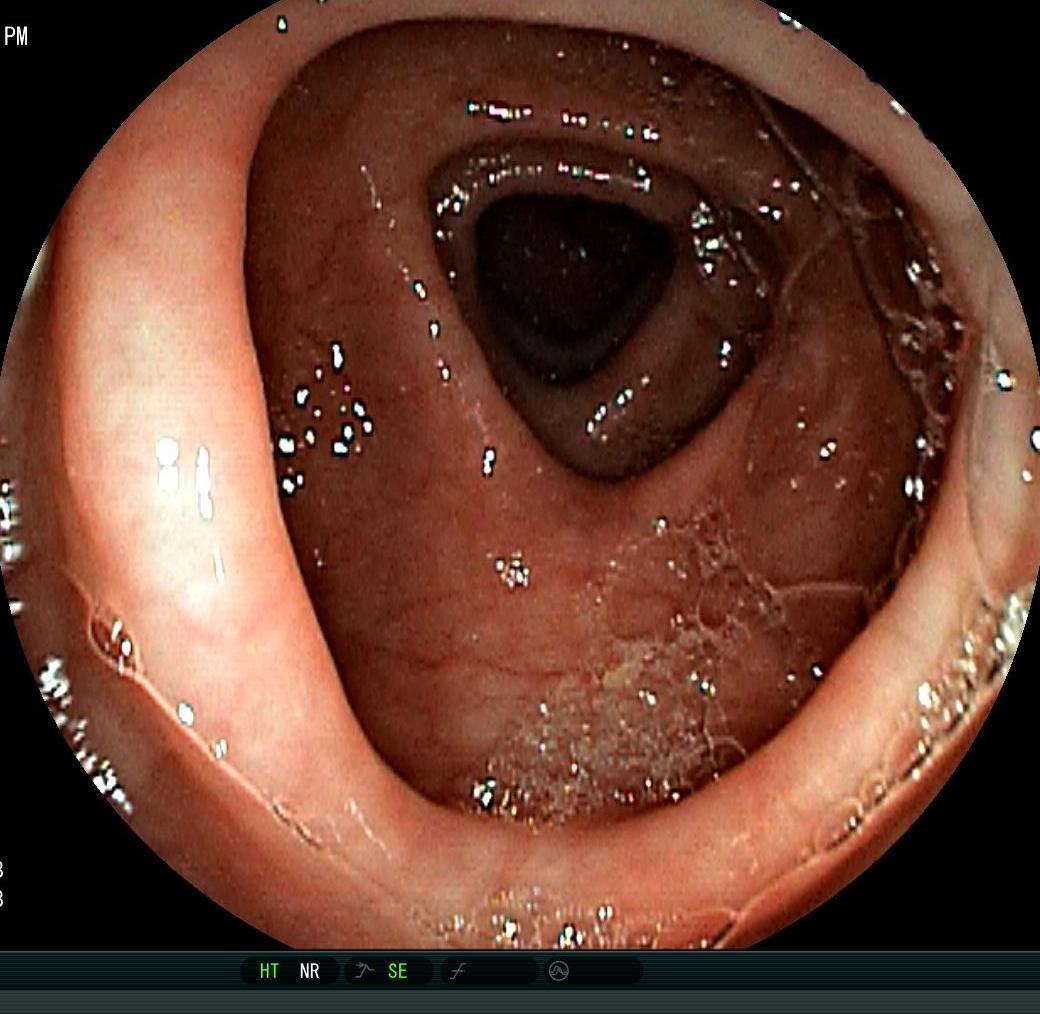Select the structure enhancement curve icon
Screen dimensions: 1040x1014
click(x=364, y=971)
